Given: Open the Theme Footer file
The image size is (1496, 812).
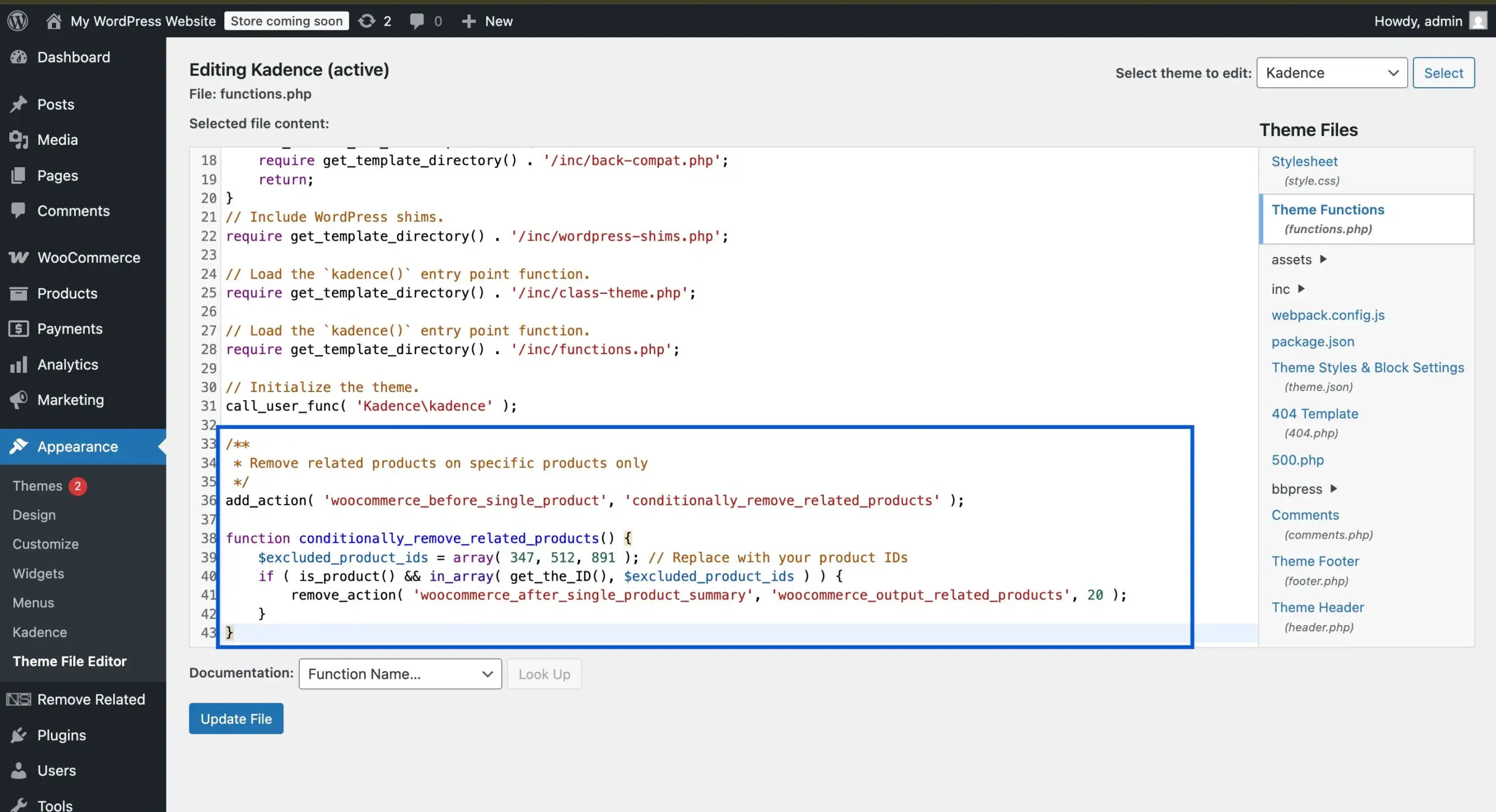Looking at the screenshot, I should 1315,561.
